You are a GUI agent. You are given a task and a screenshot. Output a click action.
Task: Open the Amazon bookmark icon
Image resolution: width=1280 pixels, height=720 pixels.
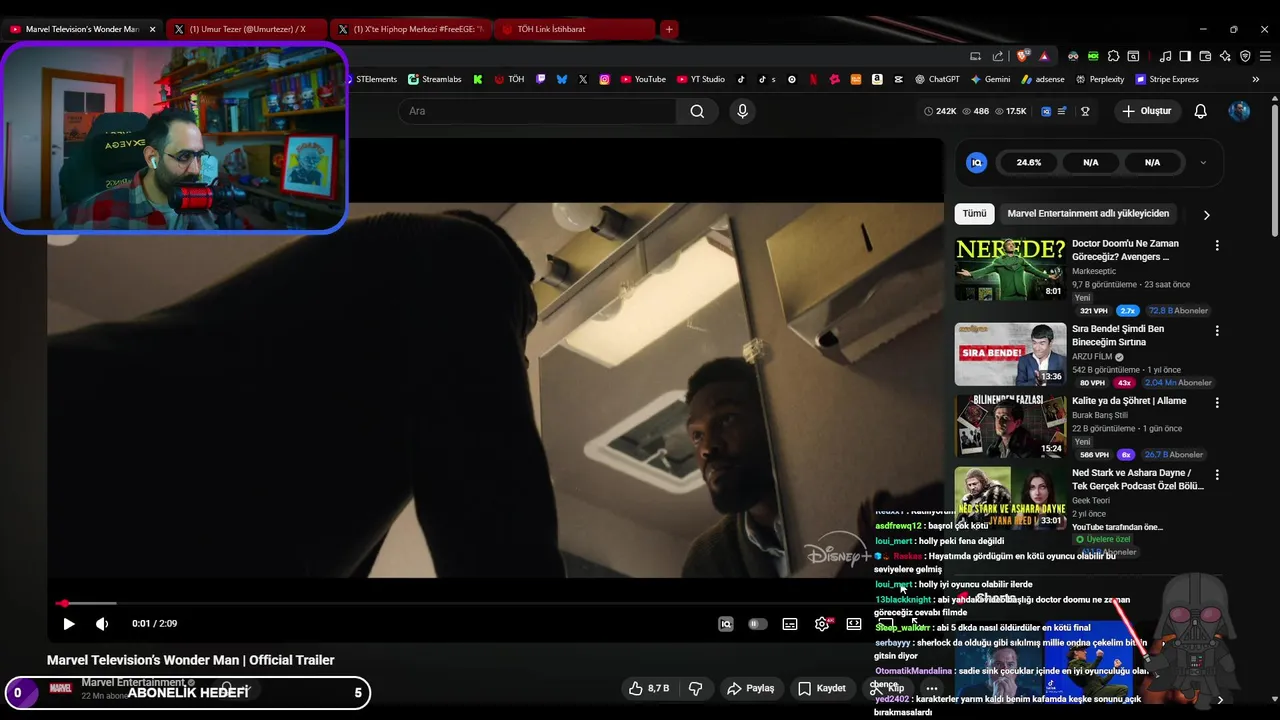pos(877,79)
